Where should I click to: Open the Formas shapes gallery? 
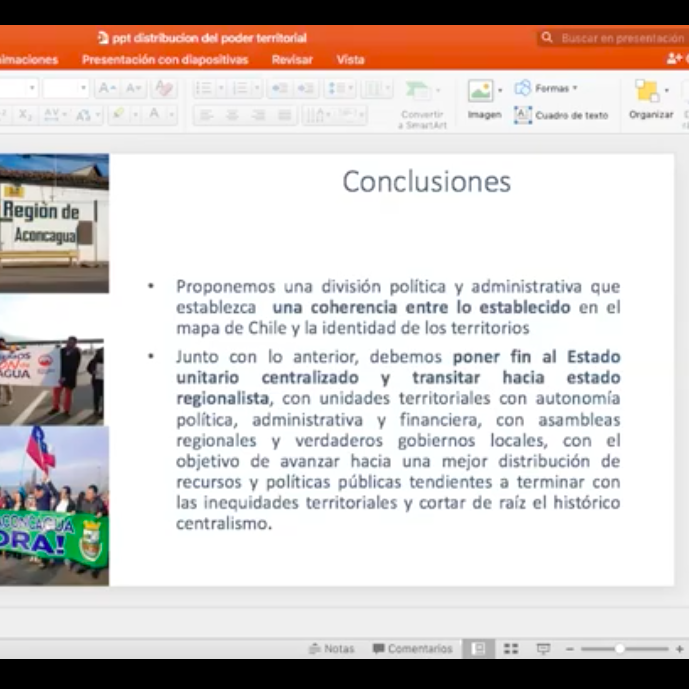(546, 88)
